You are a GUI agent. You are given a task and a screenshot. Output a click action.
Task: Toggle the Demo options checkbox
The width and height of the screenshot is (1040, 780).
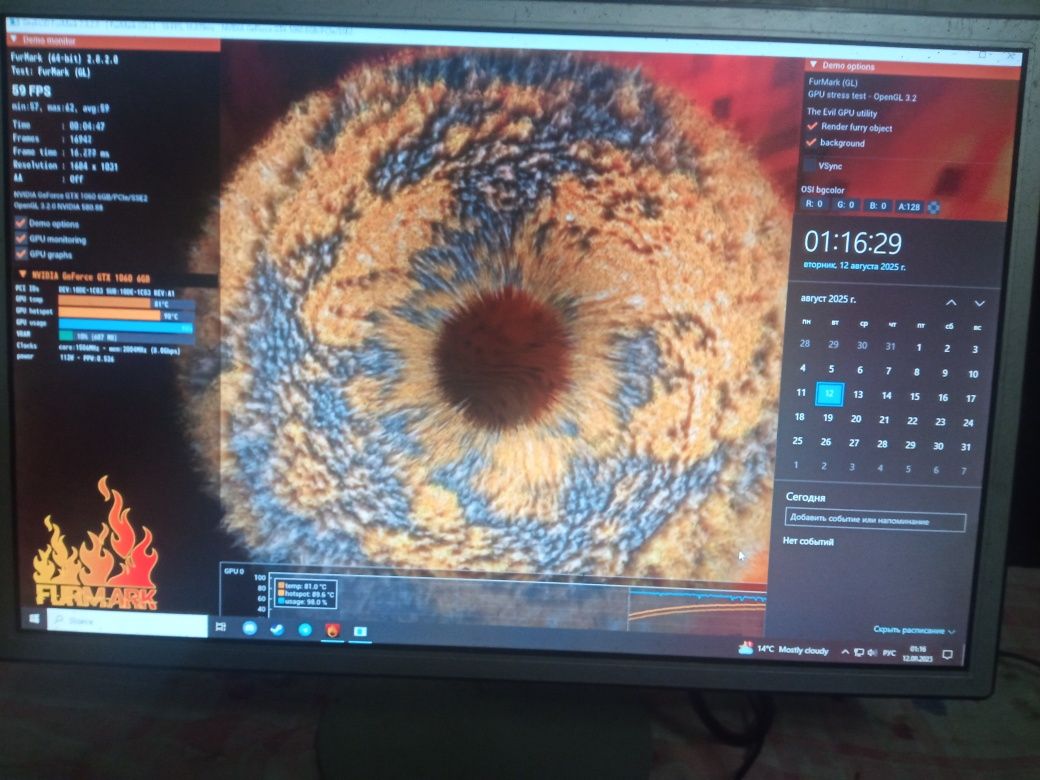(21, 223)
